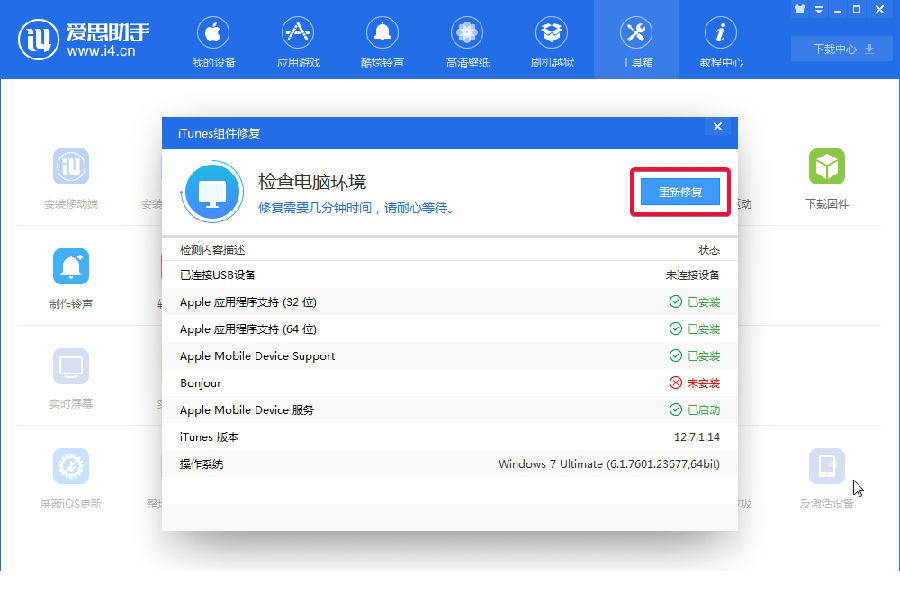Select the Bonjour row label
900x593 pixels.
tap(200, 383)
